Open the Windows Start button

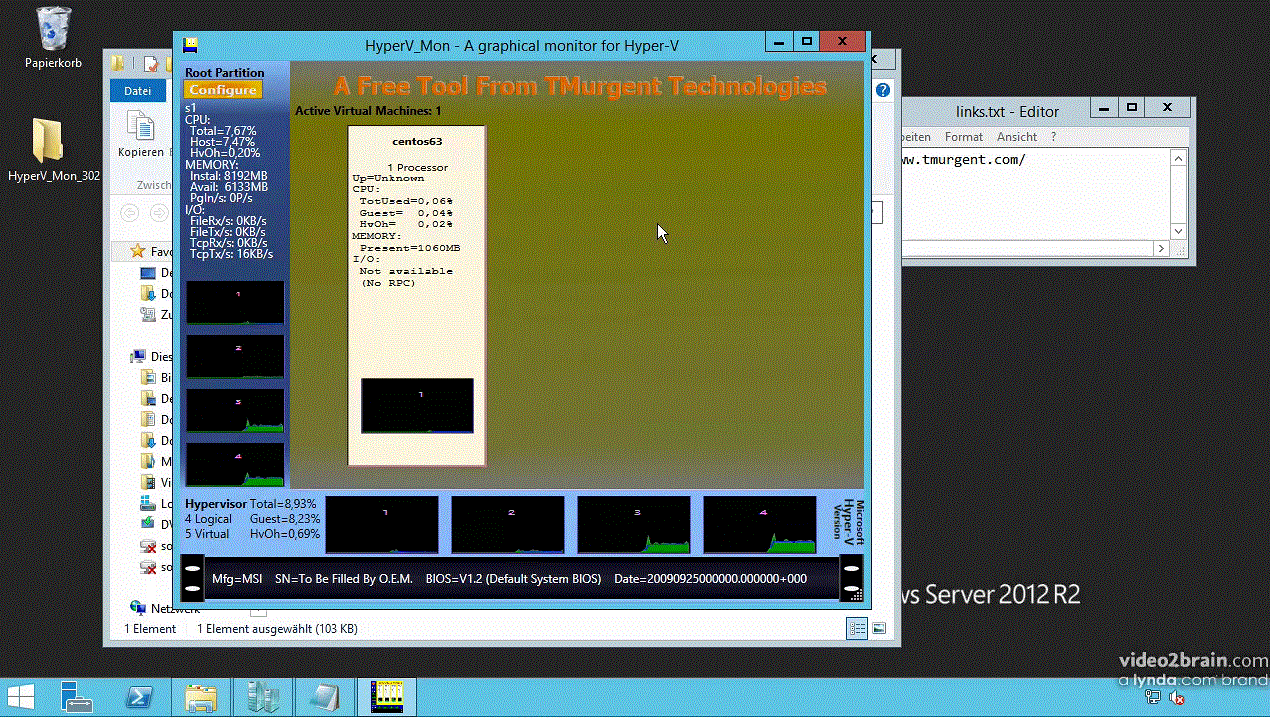(x=22, y=696)
